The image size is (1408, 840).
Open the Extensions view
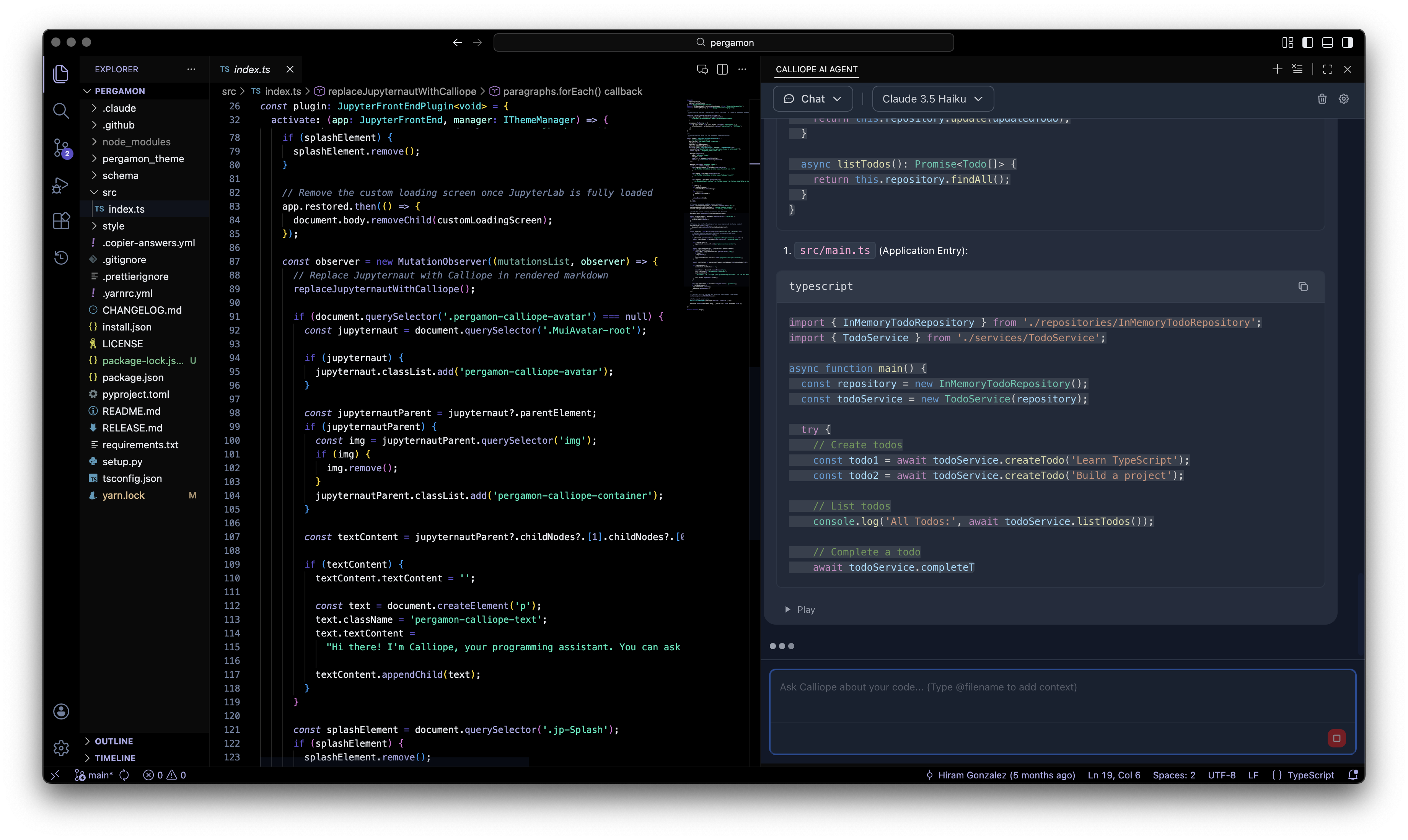(61, 221)
